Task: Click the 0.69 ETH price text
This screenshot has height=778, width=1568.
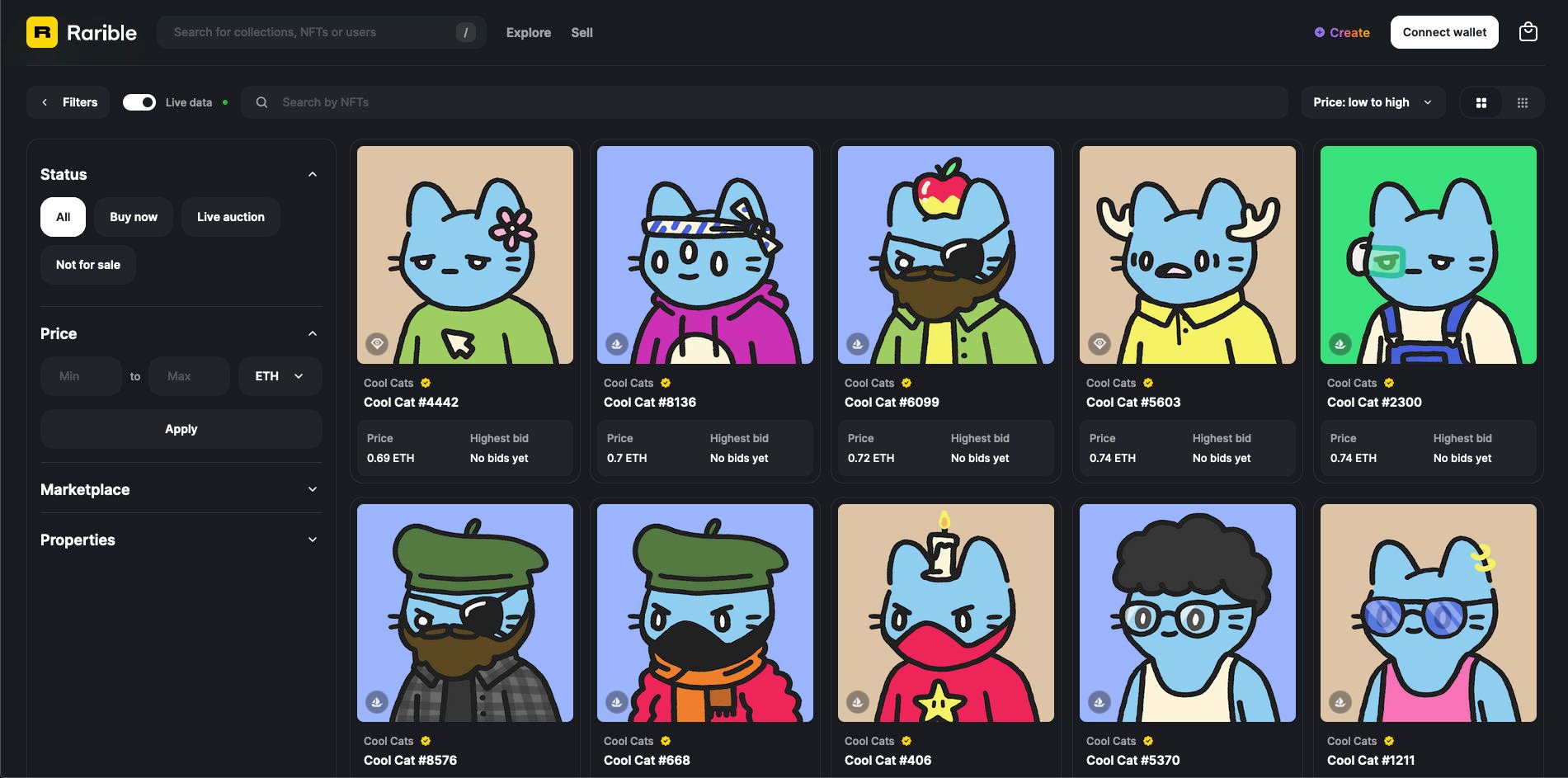Action: pos(391,458)
